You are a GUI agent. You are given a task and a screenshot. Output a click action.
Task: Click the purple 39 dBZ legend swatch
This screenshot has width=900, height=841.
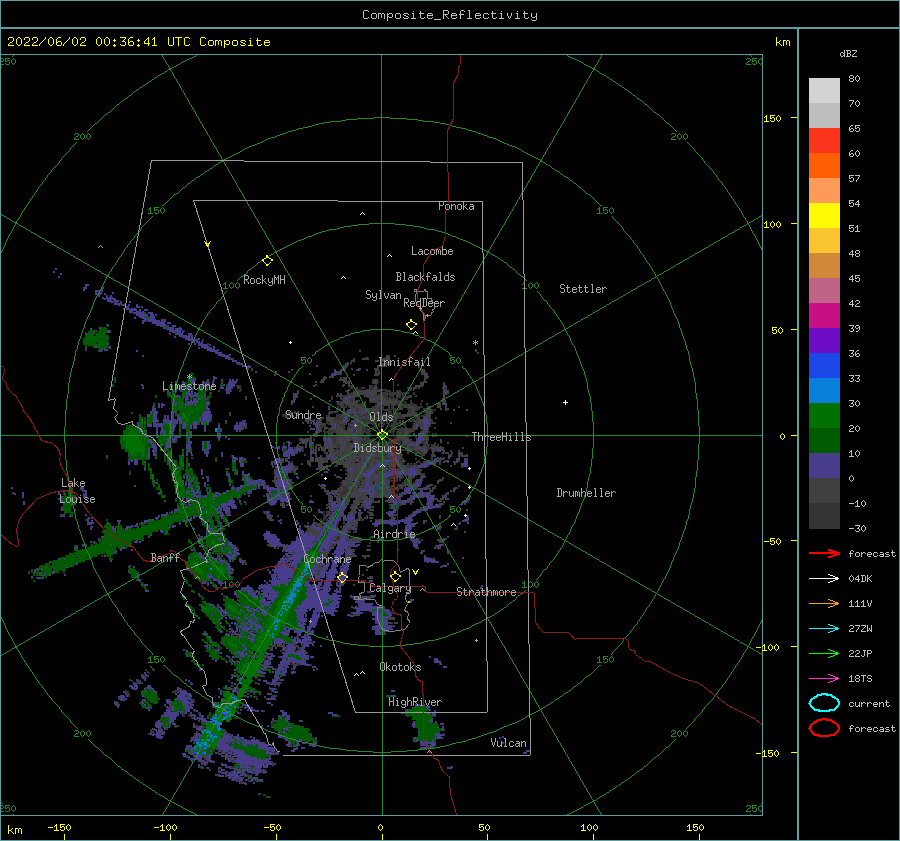point(824,340)
